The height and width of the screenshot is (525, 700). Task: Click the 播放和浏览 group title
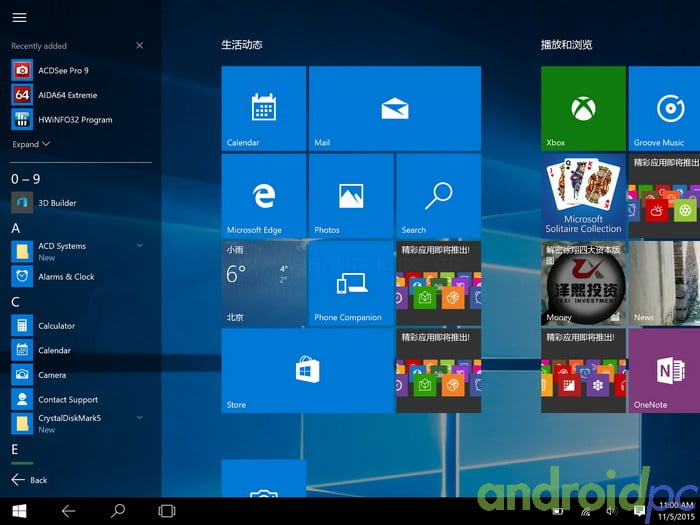point(567,45)
